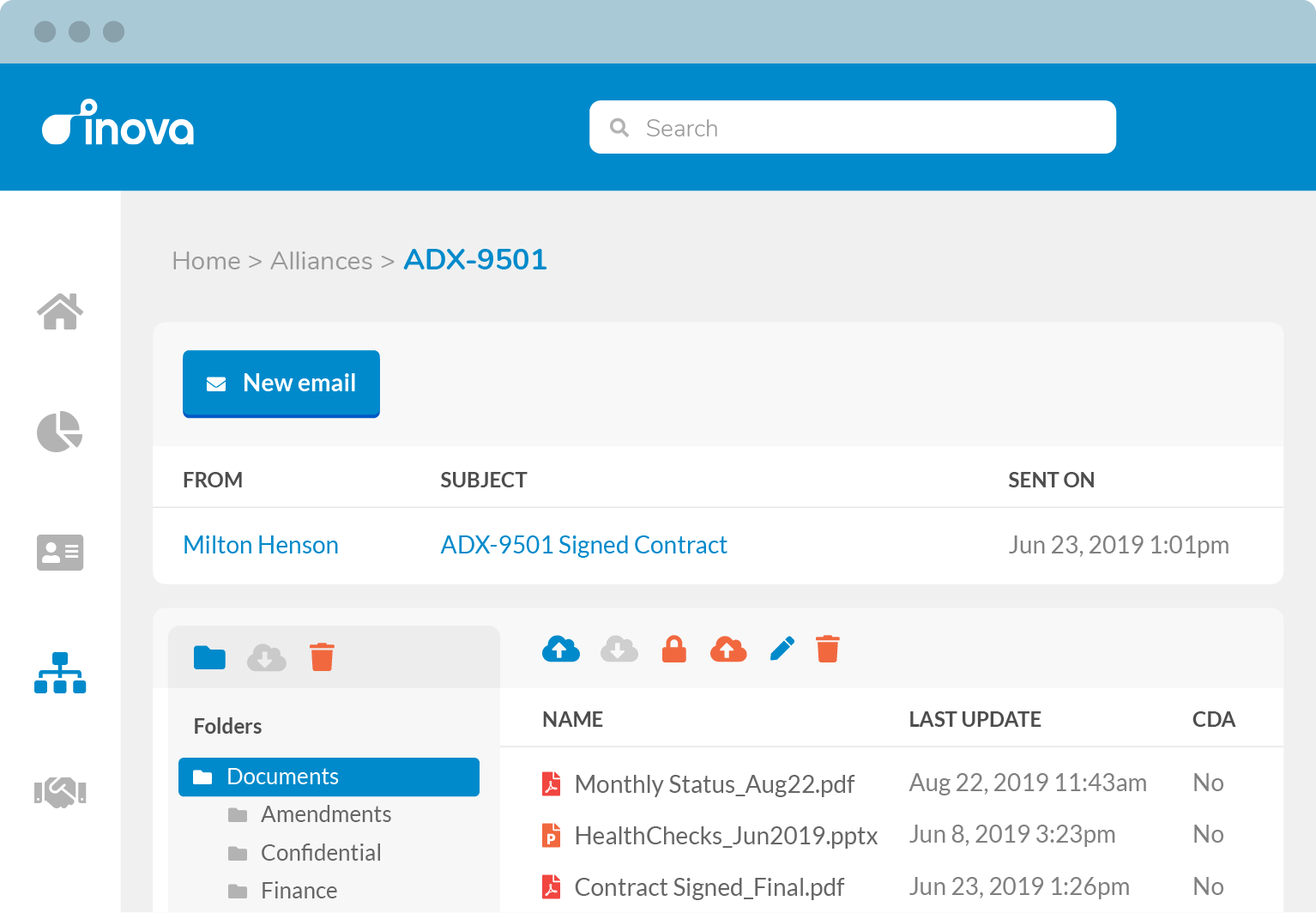The width and height of the screenshot is (1316, 913).
Task: Go to Alliances in breadcrumb
Action: pyautogui.click(x=322, y=261)
